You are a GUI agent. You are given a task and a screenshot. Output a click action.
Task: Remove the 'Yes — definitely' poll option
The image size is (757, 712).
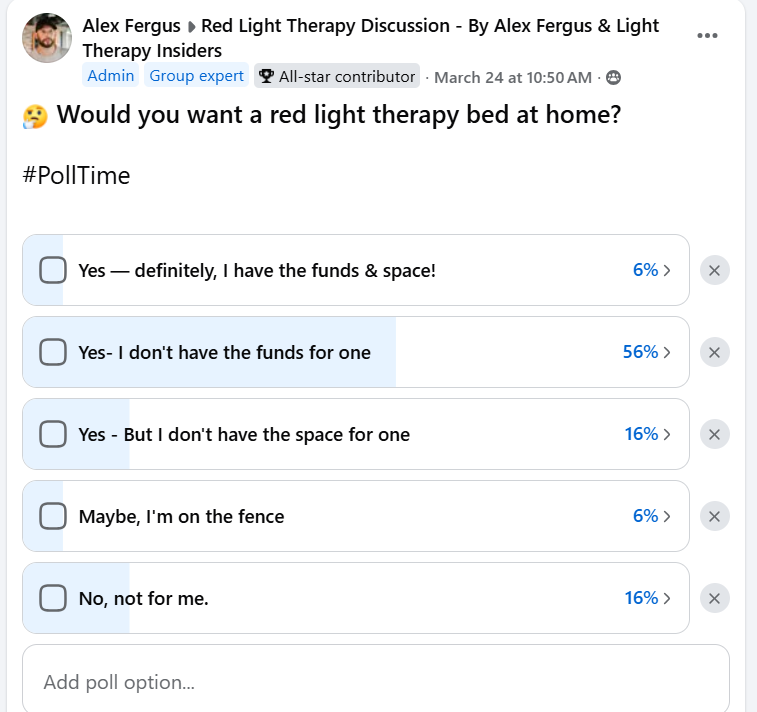714,270
